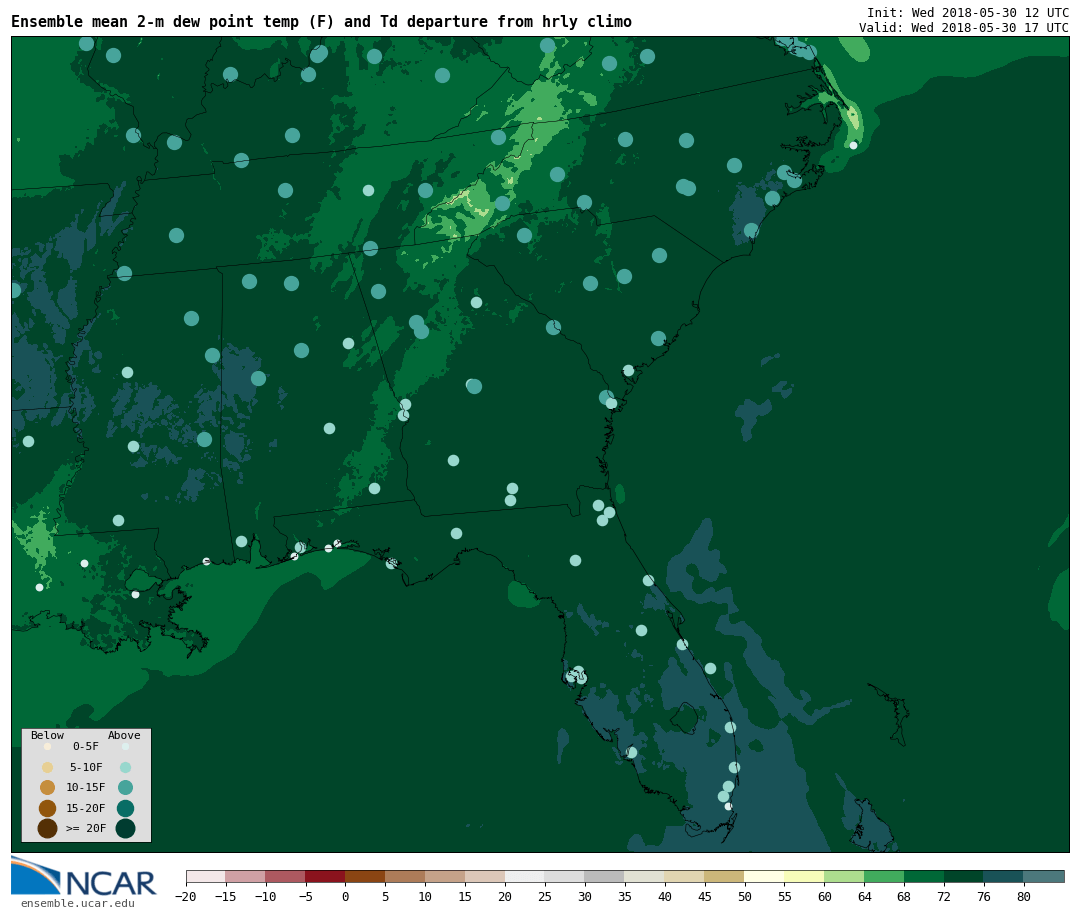1080x915 pixels.
Task: Click the medium green colorbar swatch between 64 and 68
Action: [x=884, y=876]
